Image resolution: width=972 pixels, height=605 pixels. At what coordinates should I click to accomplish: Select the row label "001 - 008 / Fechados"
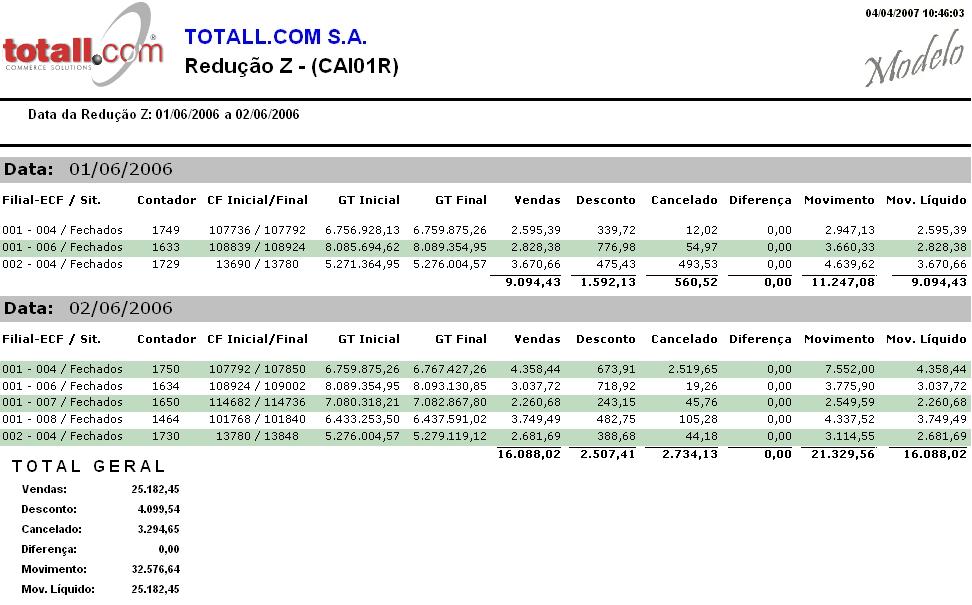click(x=63, y=419)
